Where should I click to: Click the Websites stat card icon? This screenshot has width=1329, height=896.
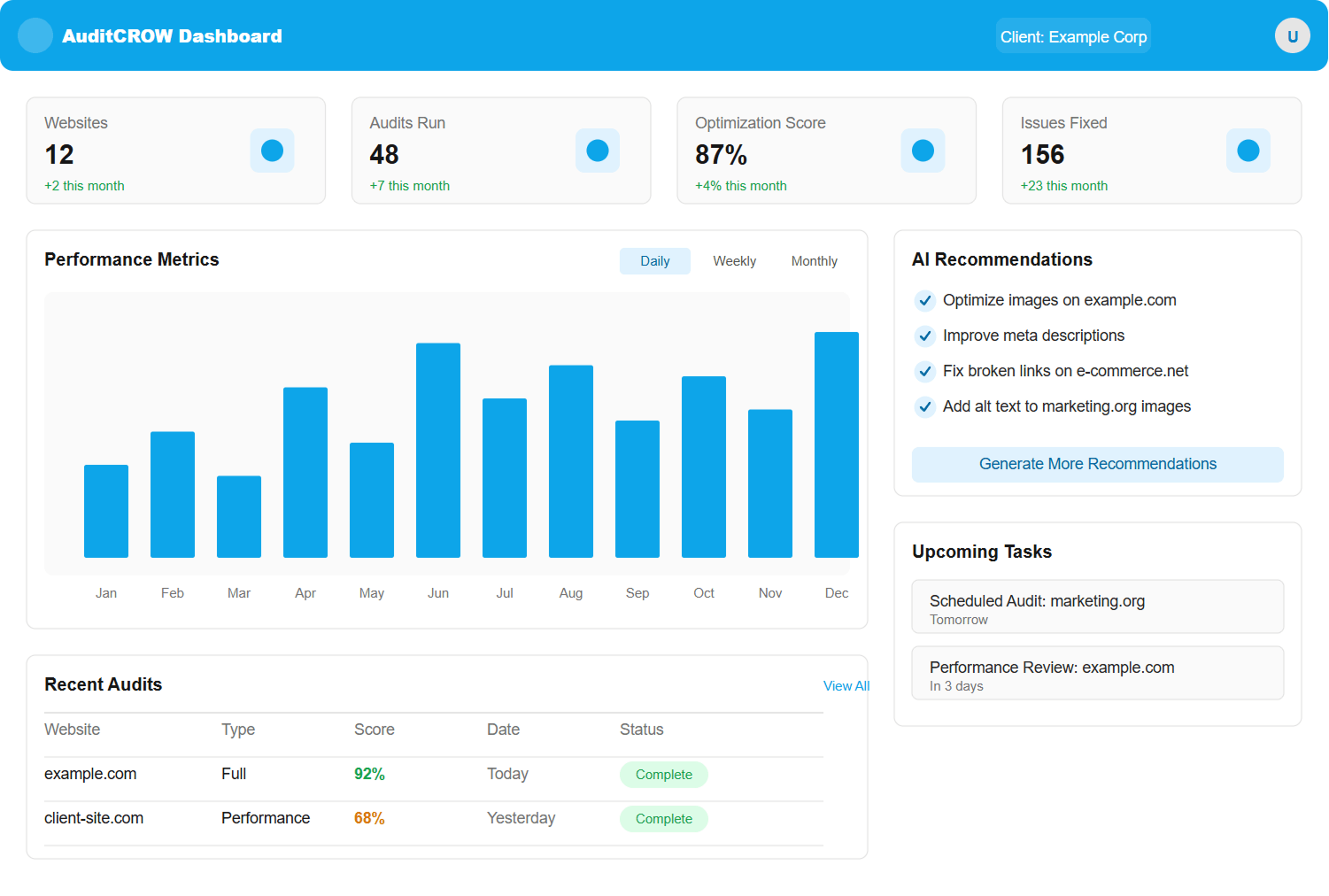272,151
